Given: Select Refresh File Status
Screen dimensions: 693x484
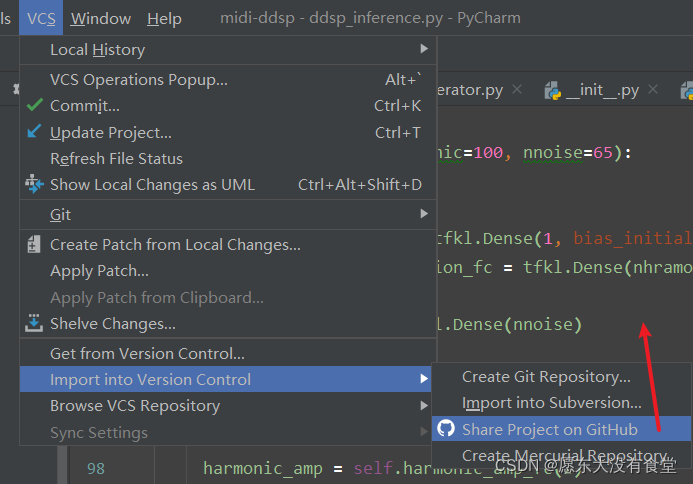Looking at the screenshot, I should (x=228, y=158).
